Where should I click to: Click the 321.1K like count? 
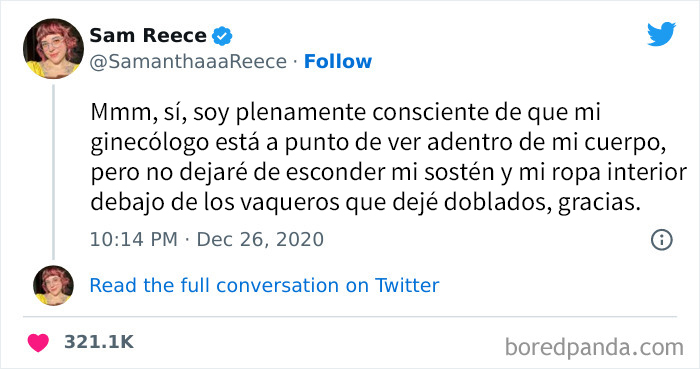tap(99, 342)
